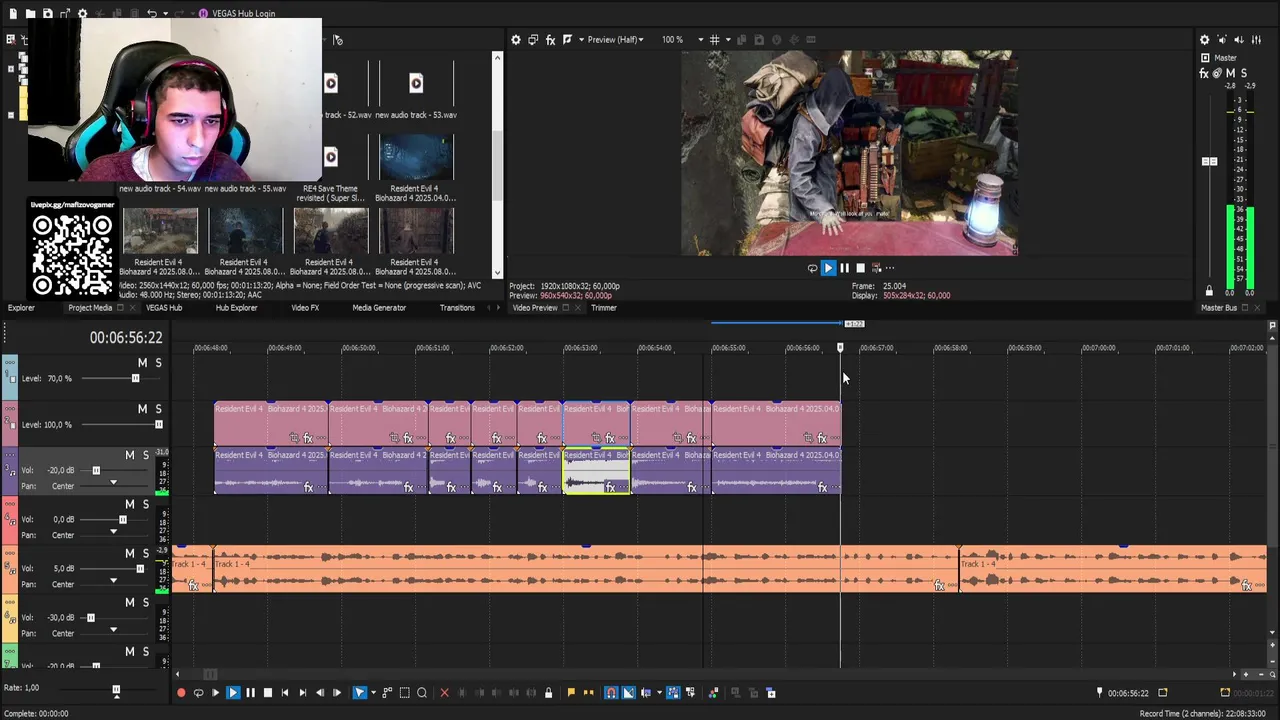Insert a region from the toolbar
The width and height of the screenshot is (1280, 720).
(x=588, y=692)
